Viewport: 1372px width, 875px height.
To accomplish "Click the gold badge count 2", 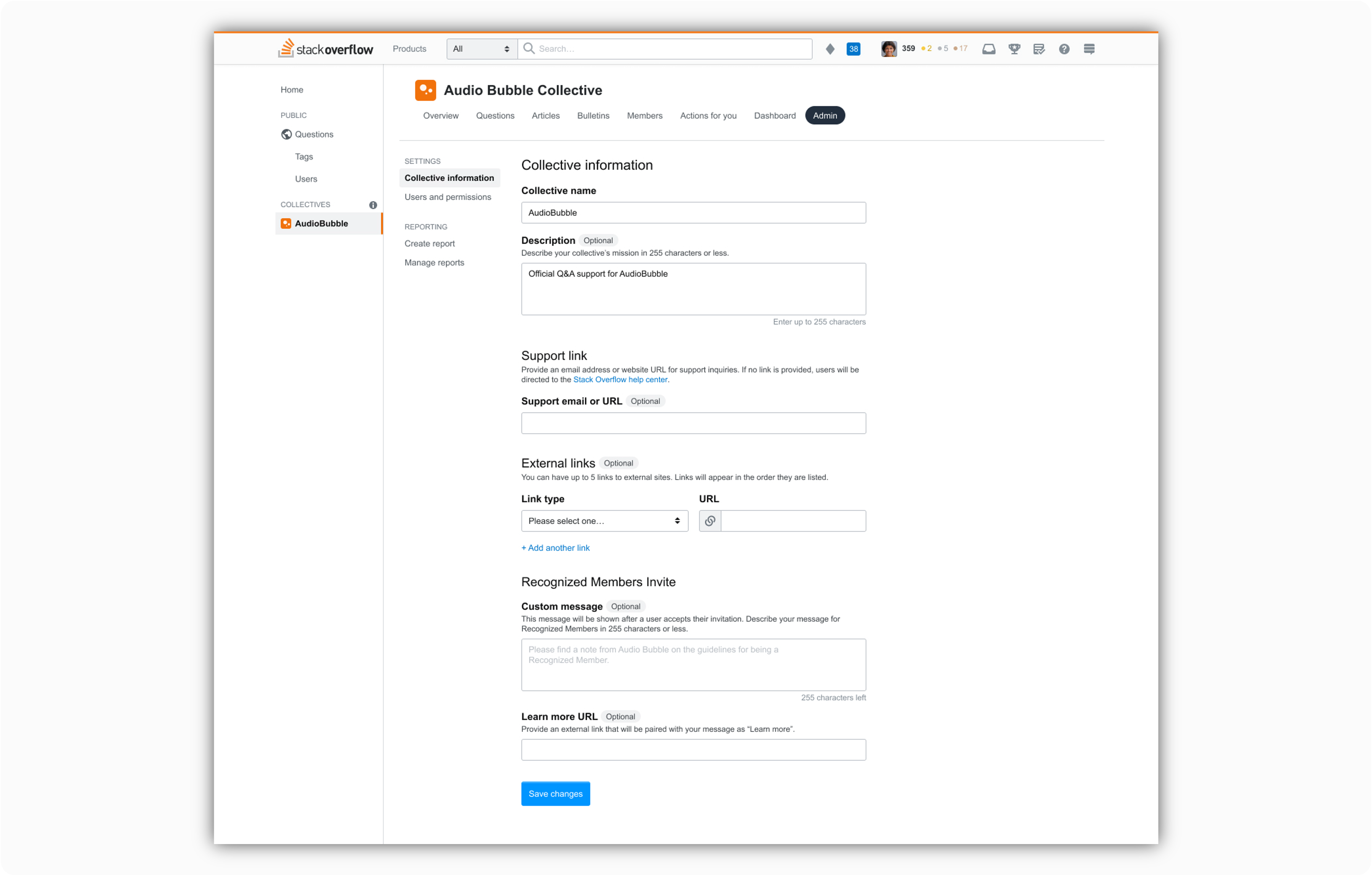I will (x=926, y=49).
